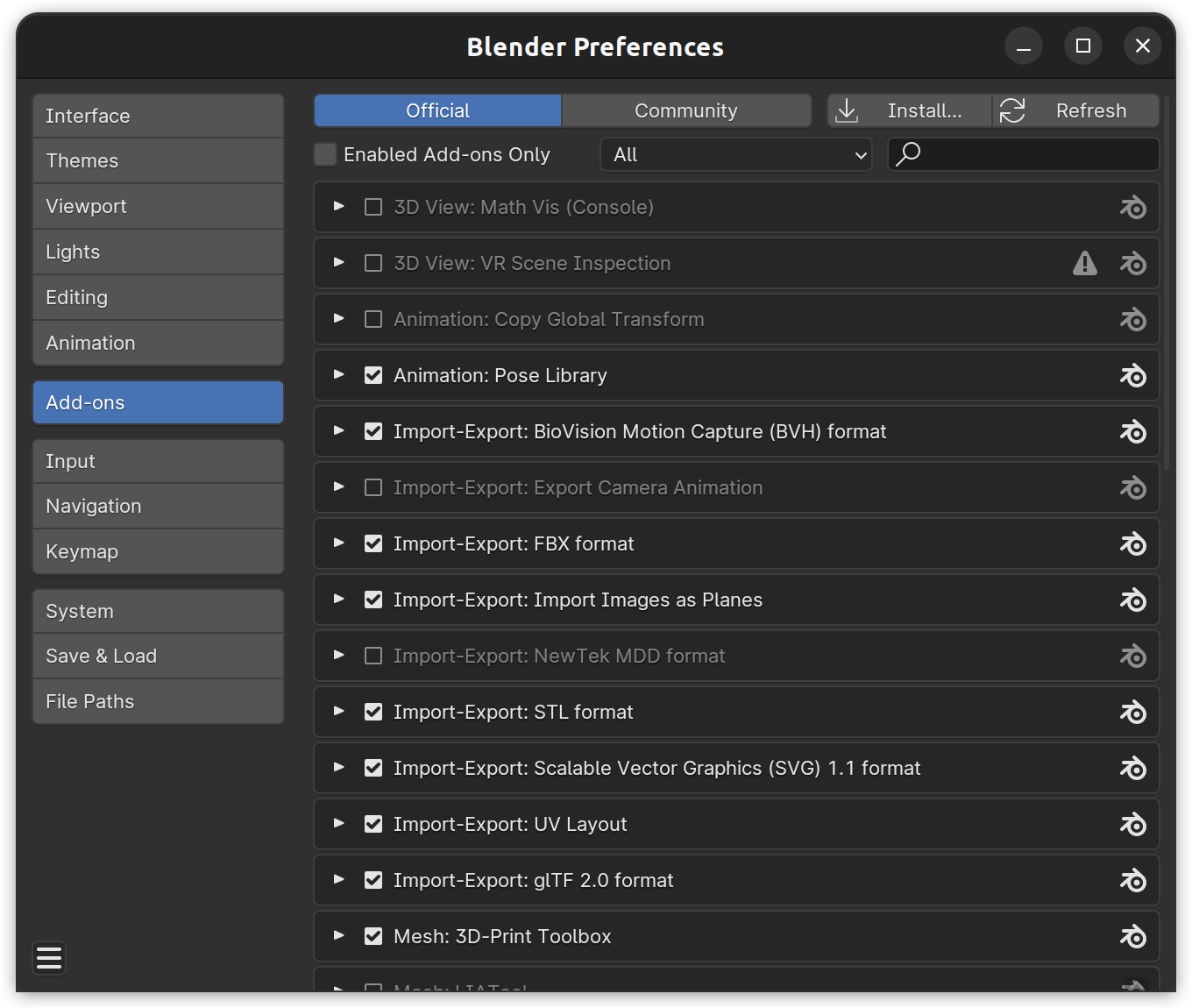Expand the UV Layout add-on details

point(338,824)
